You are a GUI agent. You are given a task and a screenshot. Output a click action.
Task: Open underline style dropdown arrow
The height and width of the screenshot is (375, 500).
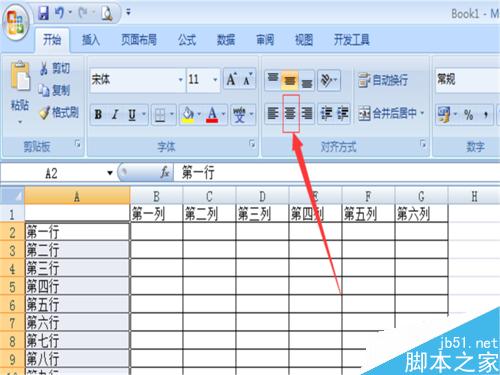coord(144,115)
